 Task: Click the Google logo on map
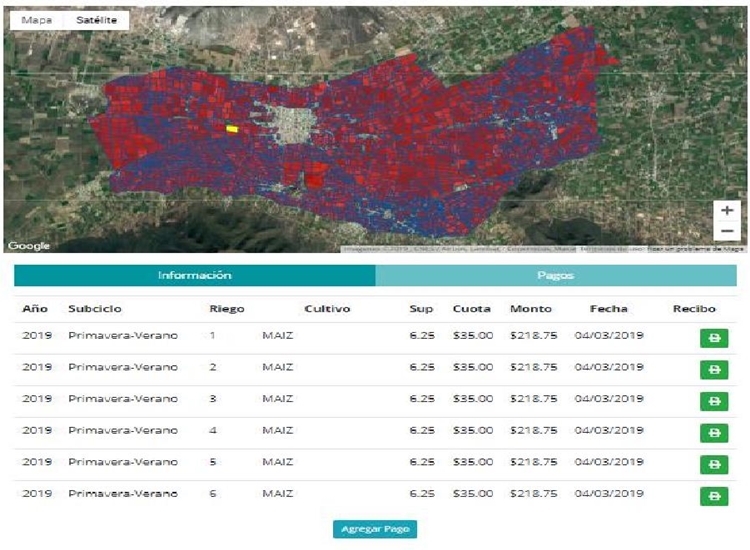tap(28, 246)
